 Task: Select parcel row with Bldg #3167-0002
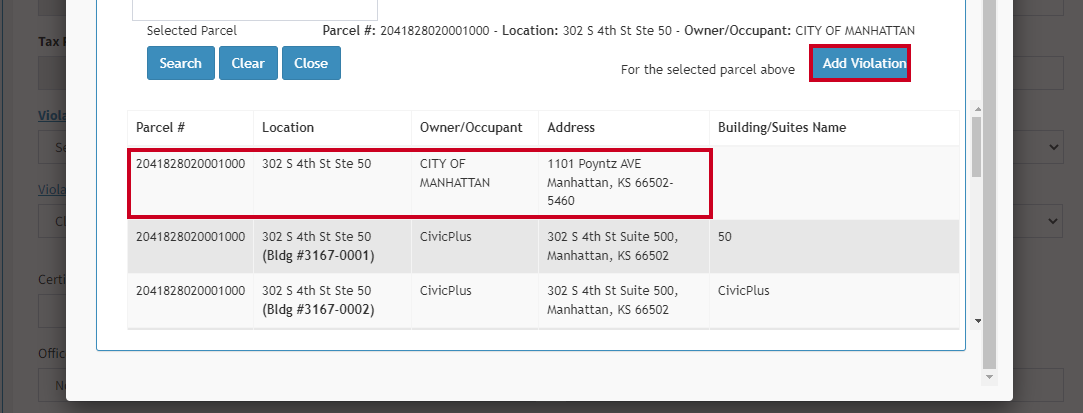(543, 300)
